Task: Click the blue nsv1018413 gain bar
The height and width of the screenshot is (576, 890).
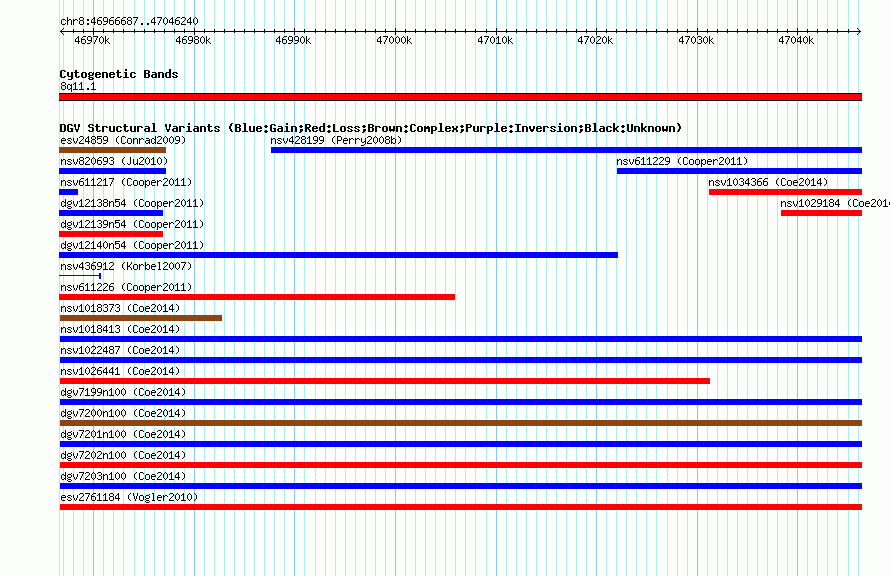Action: 460,339
